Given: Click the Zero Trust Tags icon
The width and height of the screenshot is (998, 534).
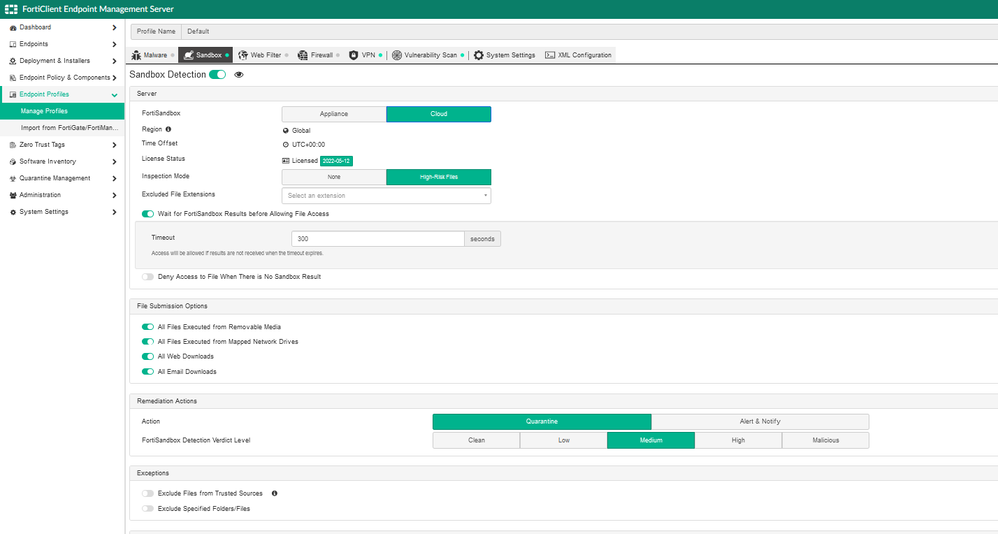Looking at the screenshot, I should tap(13, 145).
